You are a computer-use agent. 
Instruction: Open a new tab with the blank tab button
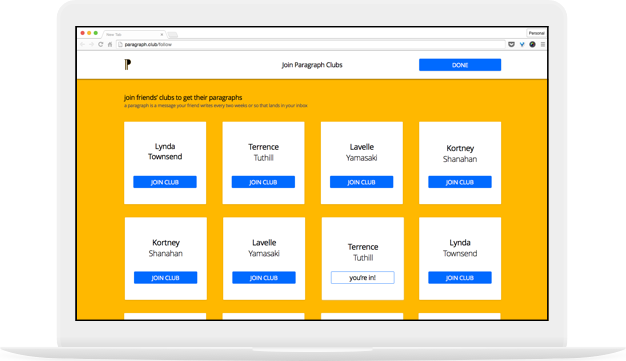tap(172, 35)
